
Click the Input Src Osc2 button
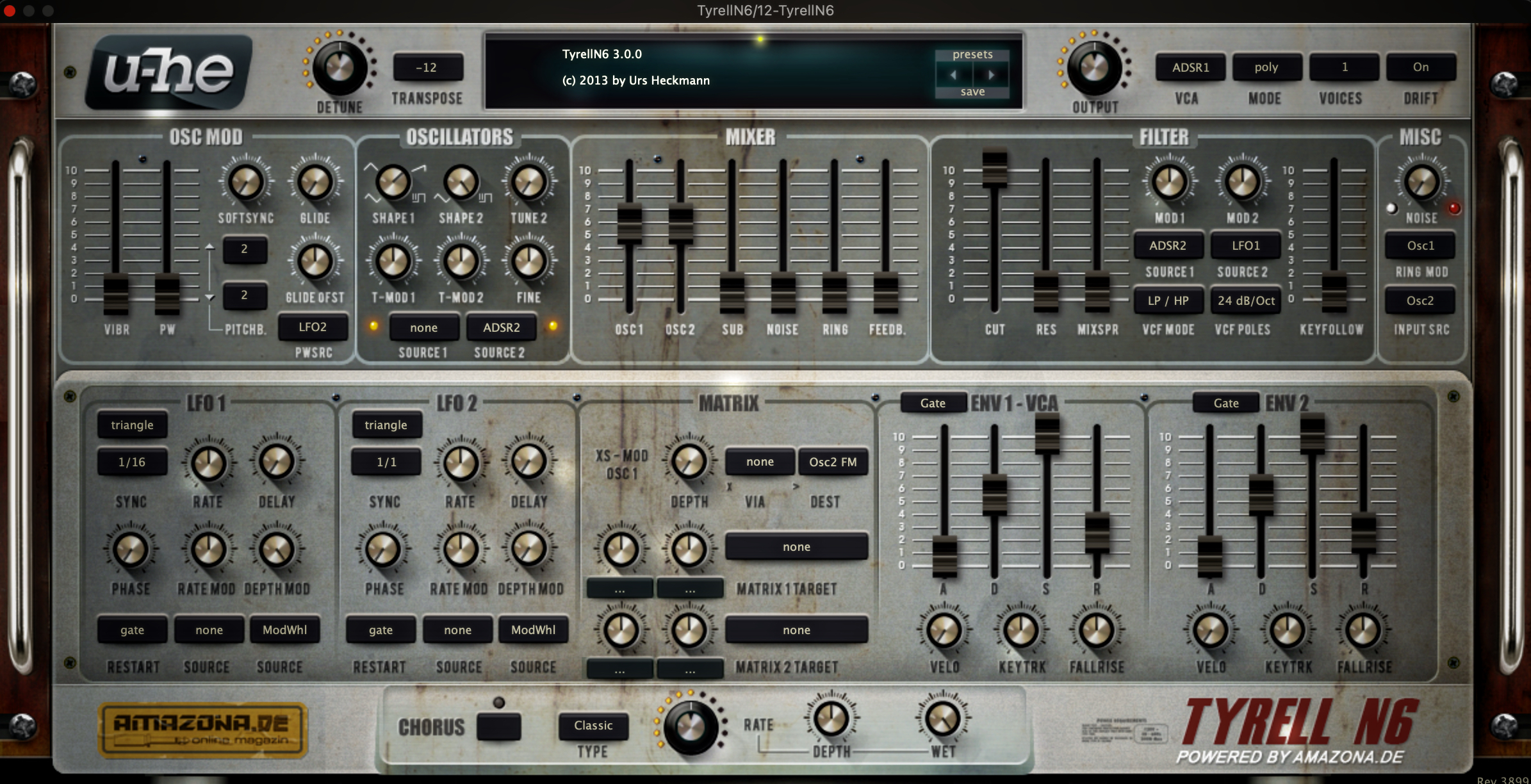click(x=1420, y=300)
